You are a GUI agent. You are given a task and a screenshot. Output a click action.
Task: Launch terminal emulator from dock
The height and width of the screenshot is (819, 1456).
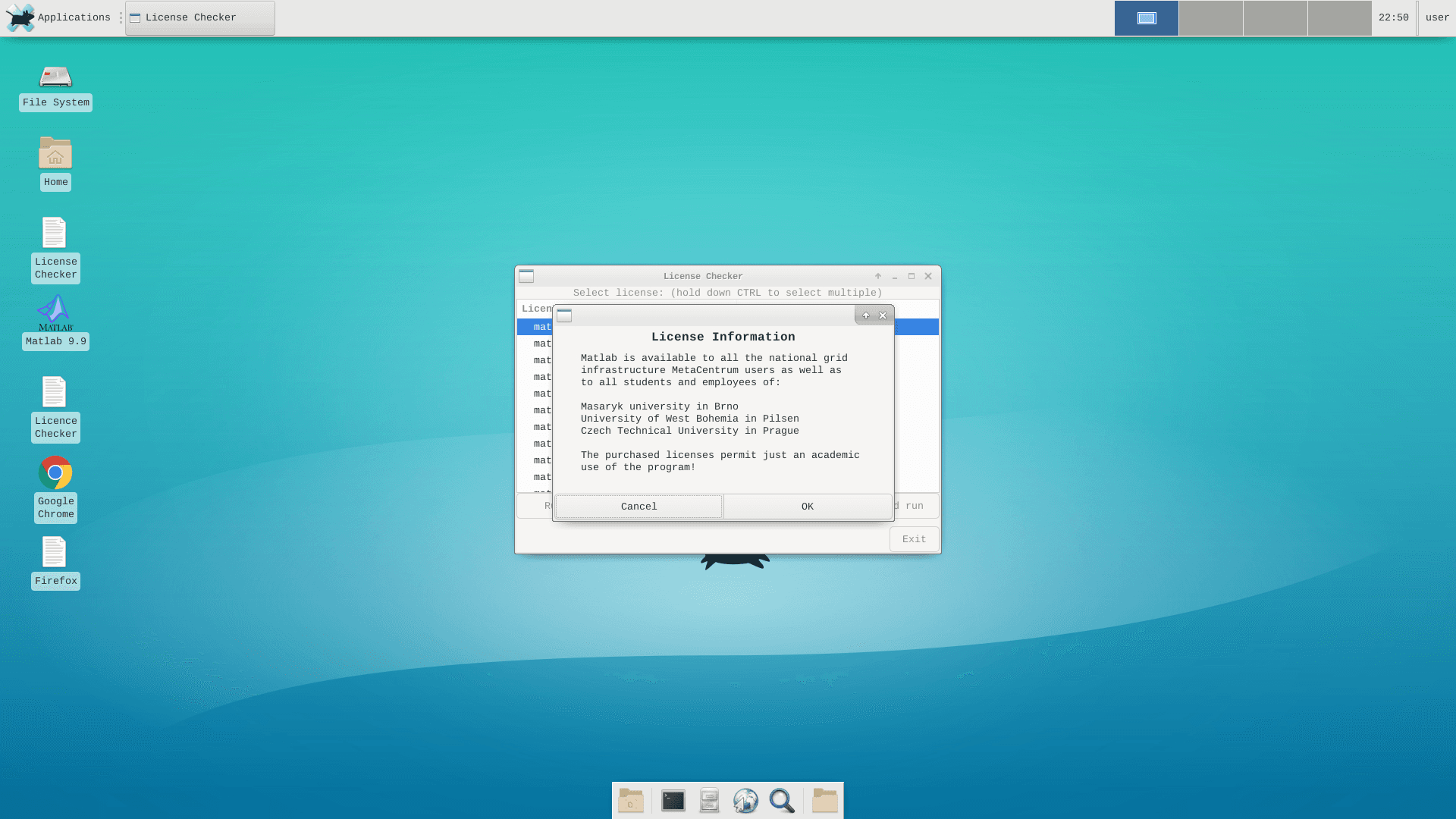click(x=673, y=801)
